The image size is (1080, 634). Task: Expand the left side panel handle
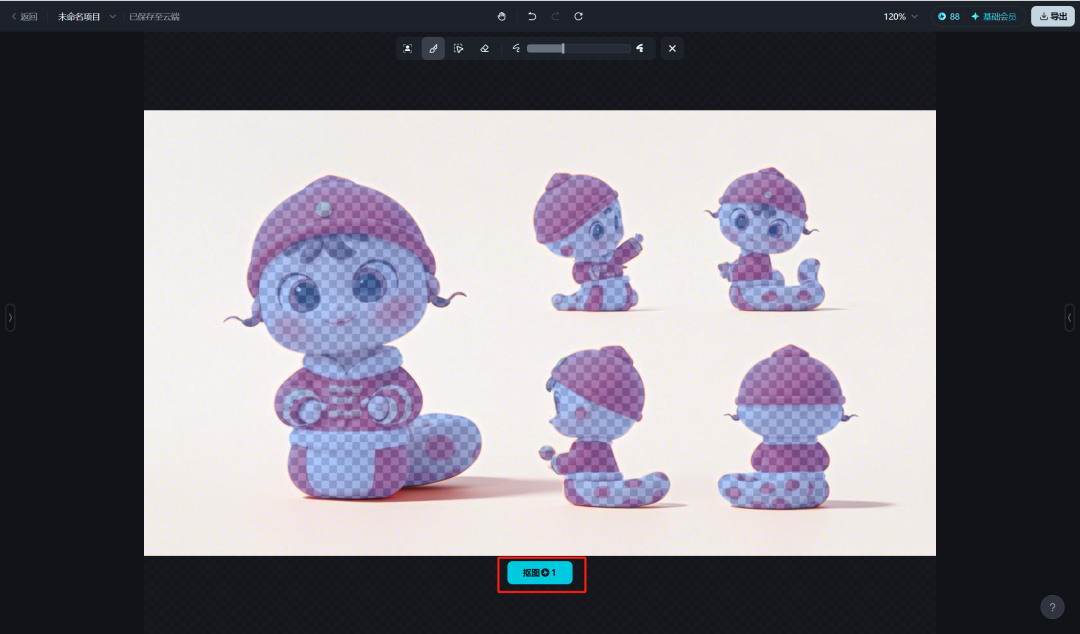10,317
